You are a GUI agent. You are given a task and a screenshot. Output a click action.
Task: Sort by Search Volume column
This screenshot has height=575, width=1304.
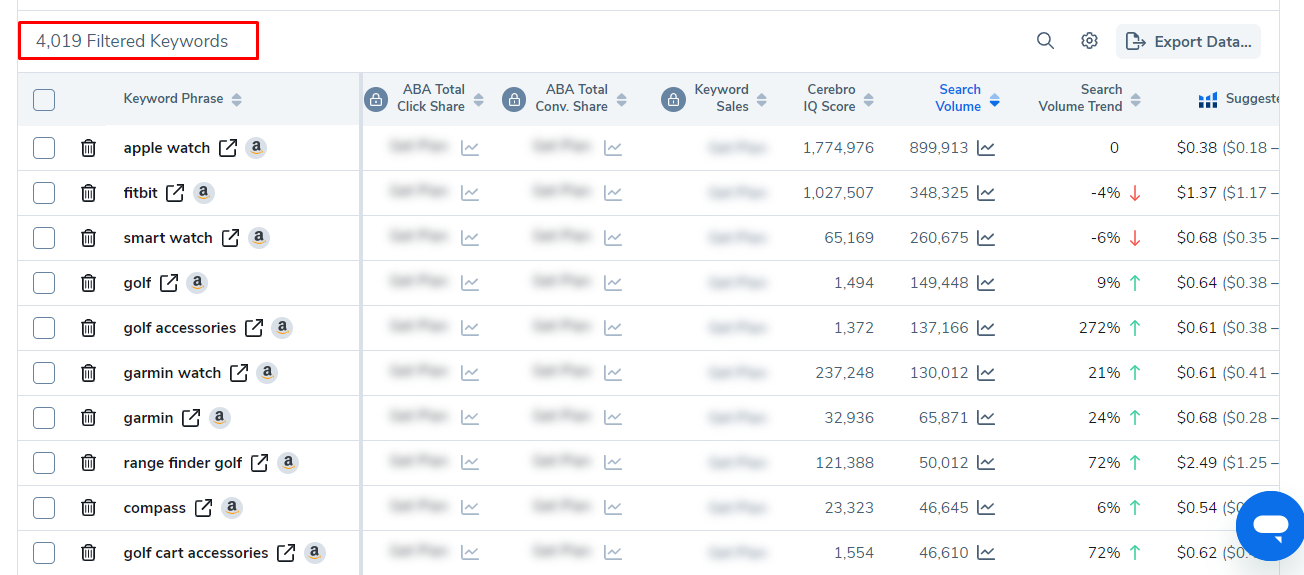click(994, 100)
